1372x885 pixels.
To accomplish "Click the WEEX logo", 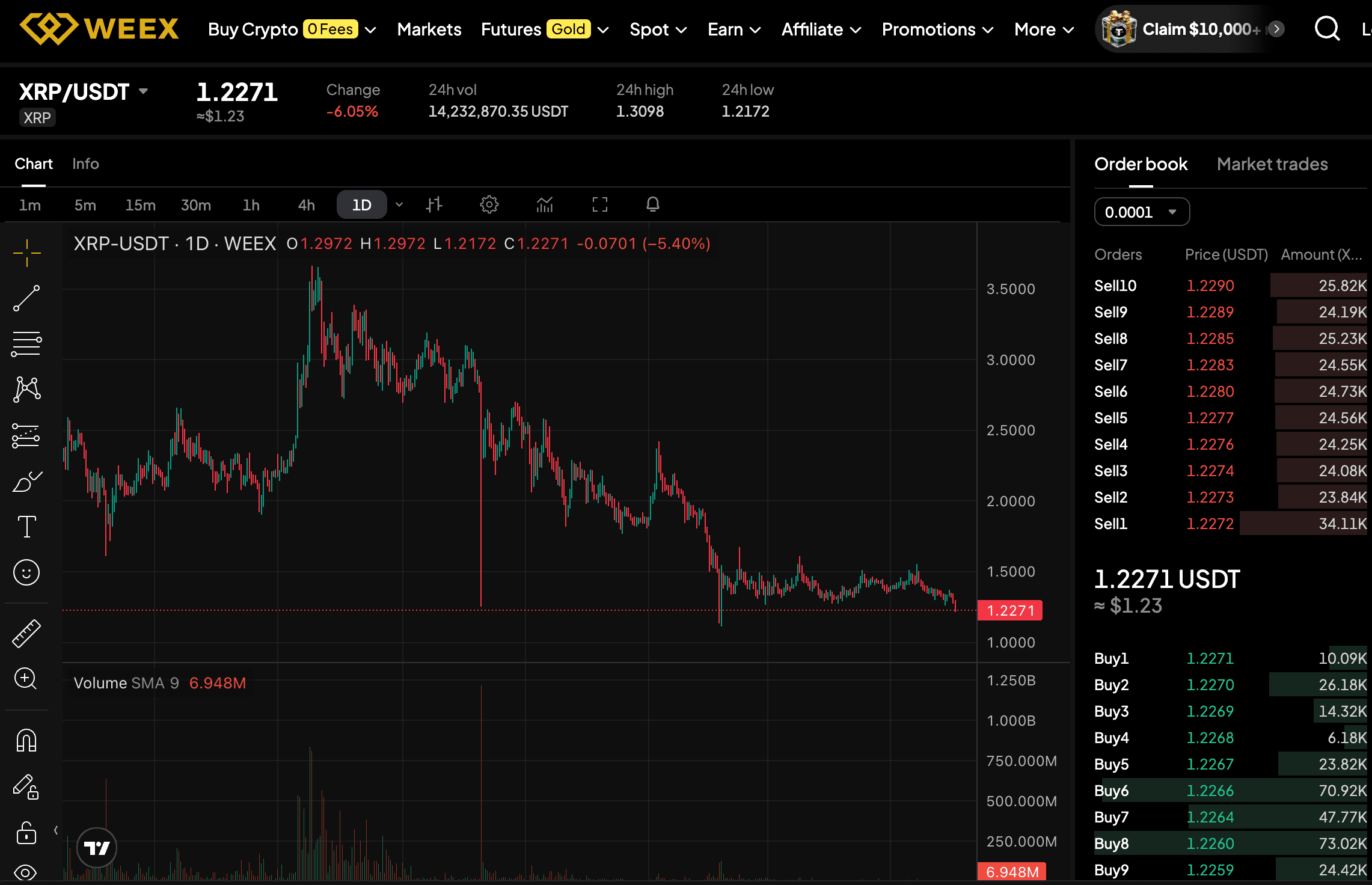I will (x=99, y=28).
